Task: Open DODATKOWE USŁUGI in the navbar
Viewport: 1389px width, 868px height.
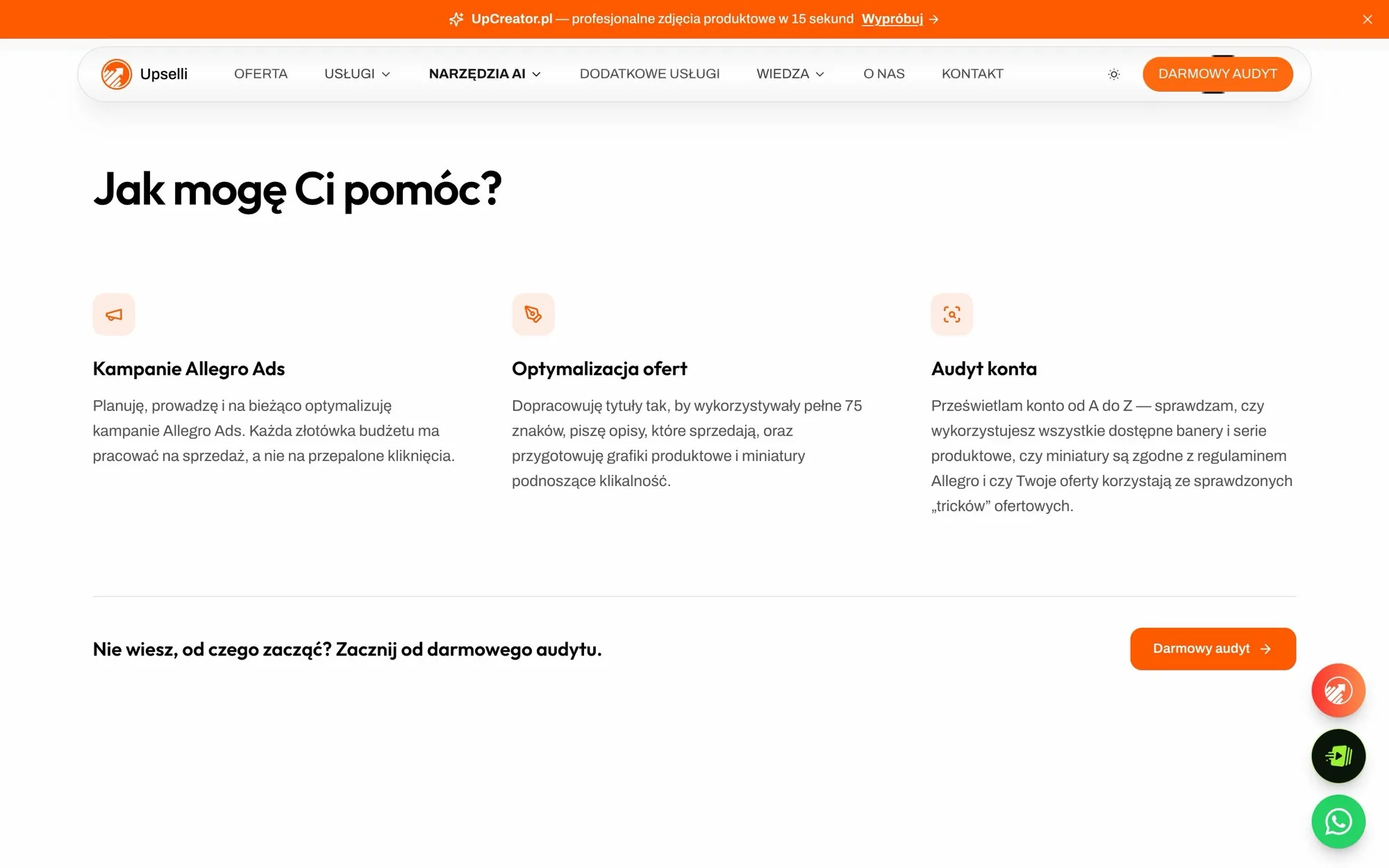Action: point(649,74)
